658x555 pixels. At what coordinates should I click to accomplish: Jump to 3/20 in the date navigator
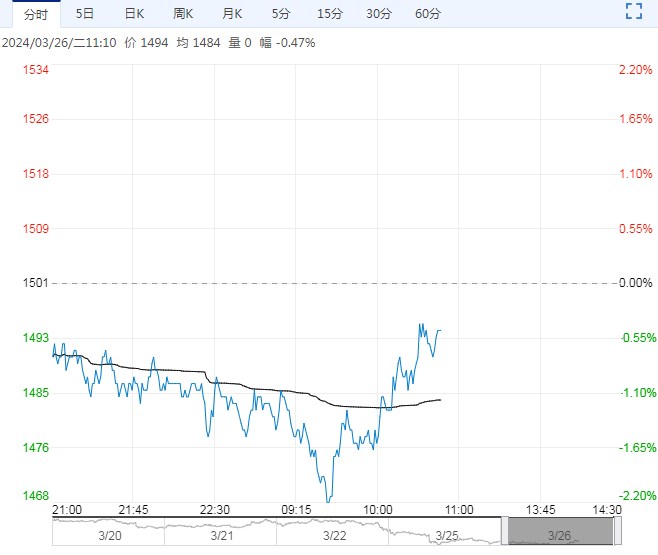(108, 537)
